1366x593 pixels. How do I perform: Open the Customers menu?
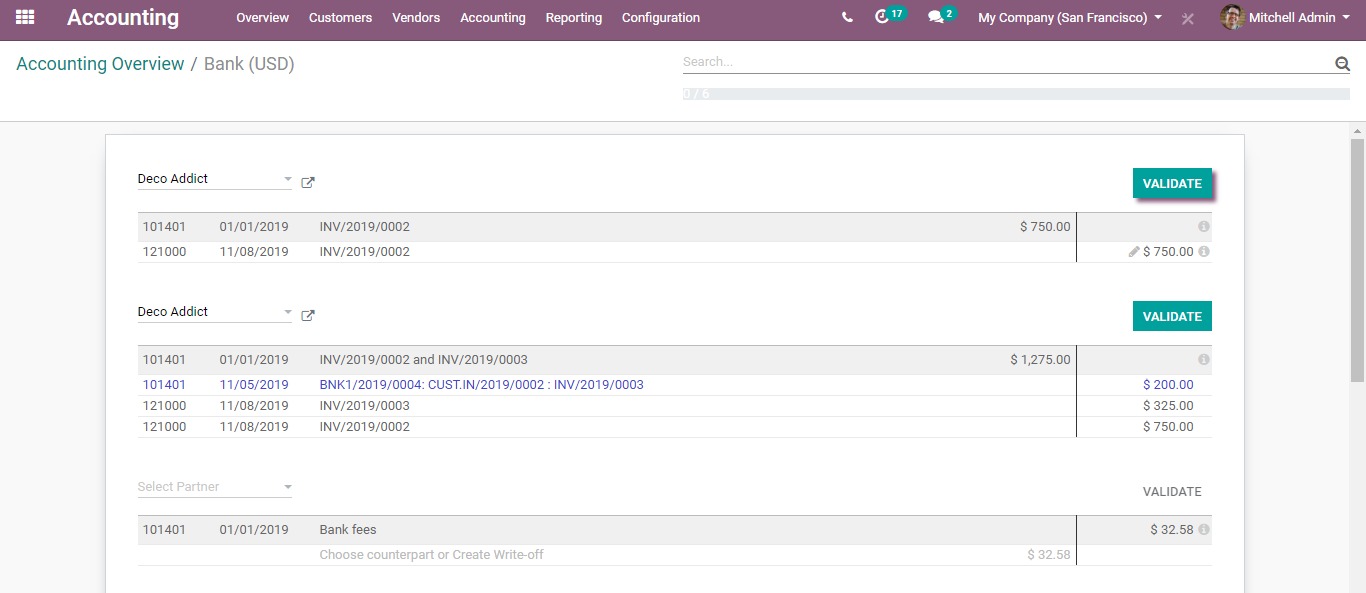coord(340,17)
